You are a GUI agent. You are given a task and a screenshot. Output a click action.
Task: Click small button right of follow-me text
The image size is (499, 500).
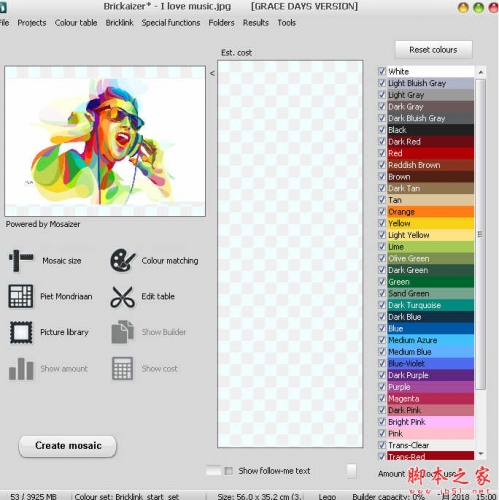pos(352,471)
